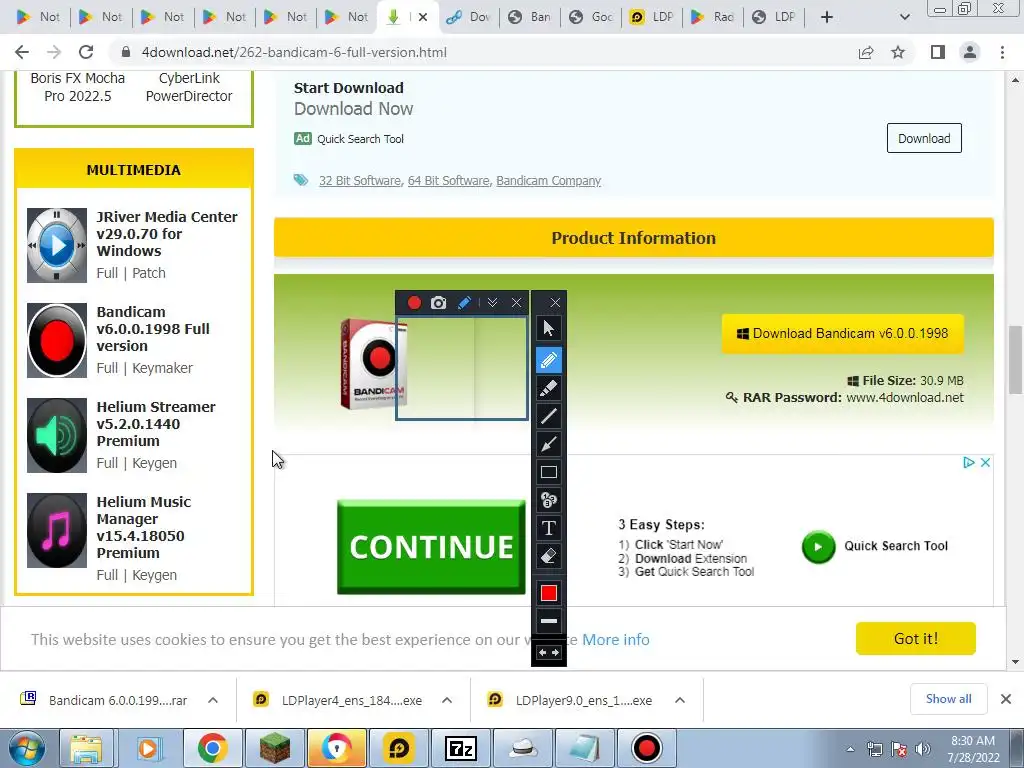Open the 32 Bit Software tag link
The height and width of the screenshot is (768, 1024).
point(360,181)
